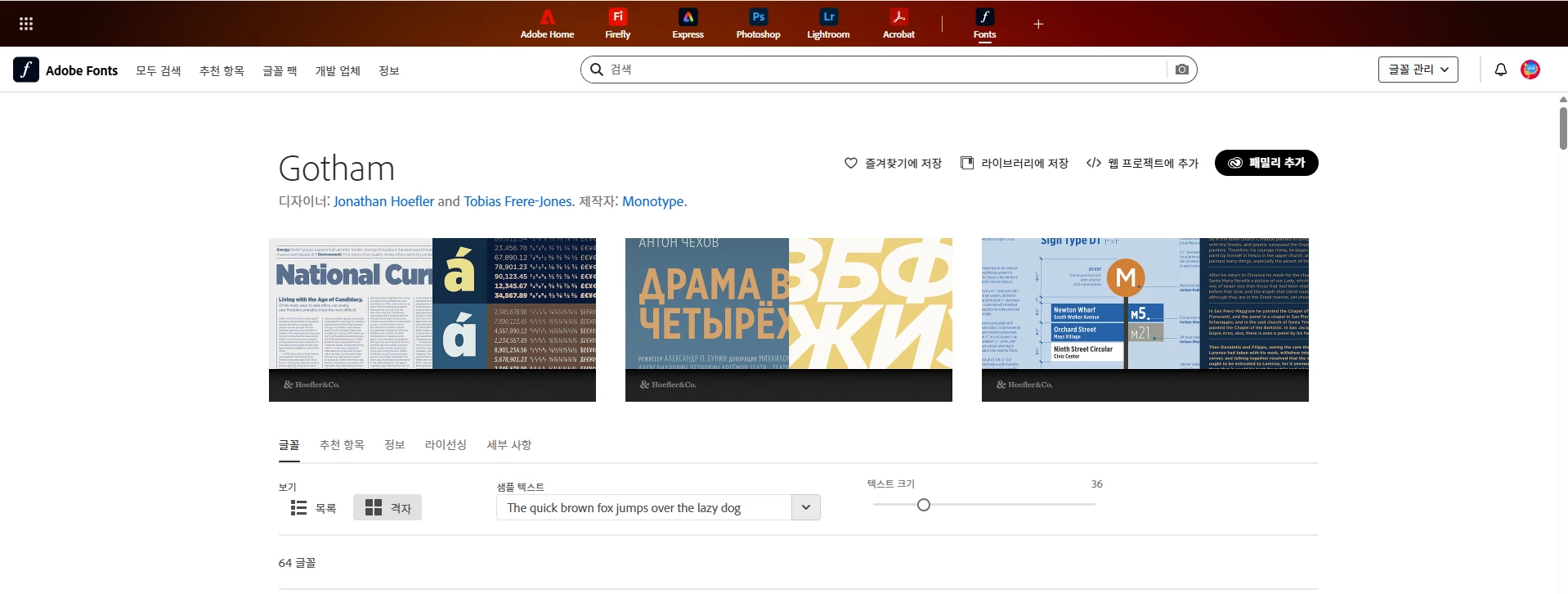Click Creative Cloud icon in 패밀리 추가 button

[x=1235, y=163]
